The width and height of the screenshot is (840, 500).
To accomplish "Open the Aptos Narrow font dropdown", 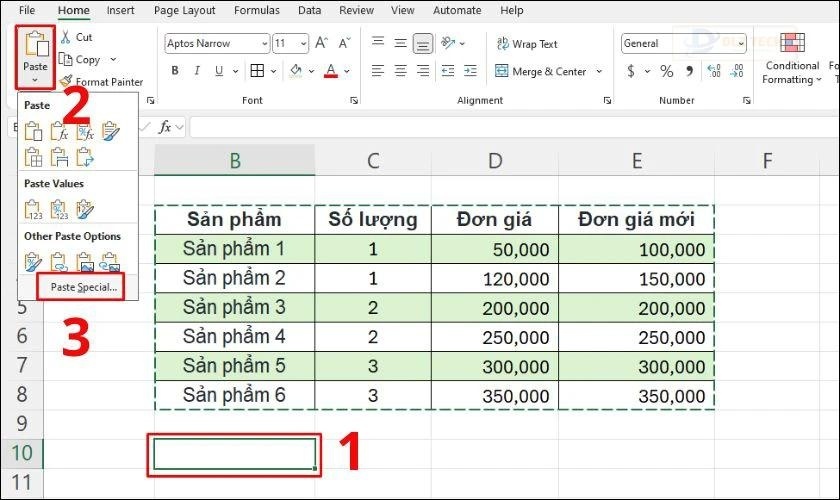I will tap(264, 44).
